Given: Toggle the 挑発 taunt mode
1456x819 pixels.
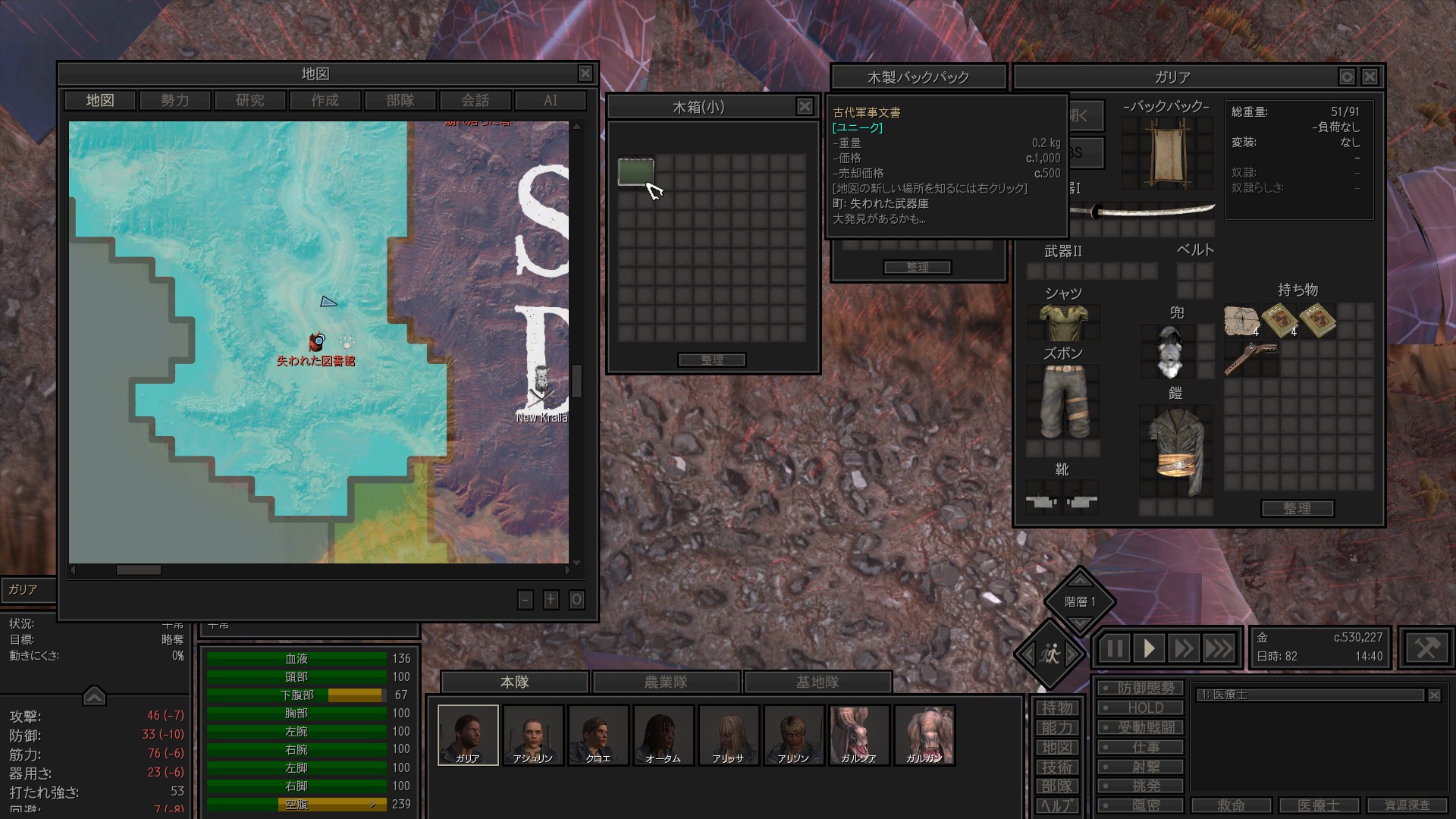Looking at the screenshot, I should pyautogui.click(x=1140, y=786).
